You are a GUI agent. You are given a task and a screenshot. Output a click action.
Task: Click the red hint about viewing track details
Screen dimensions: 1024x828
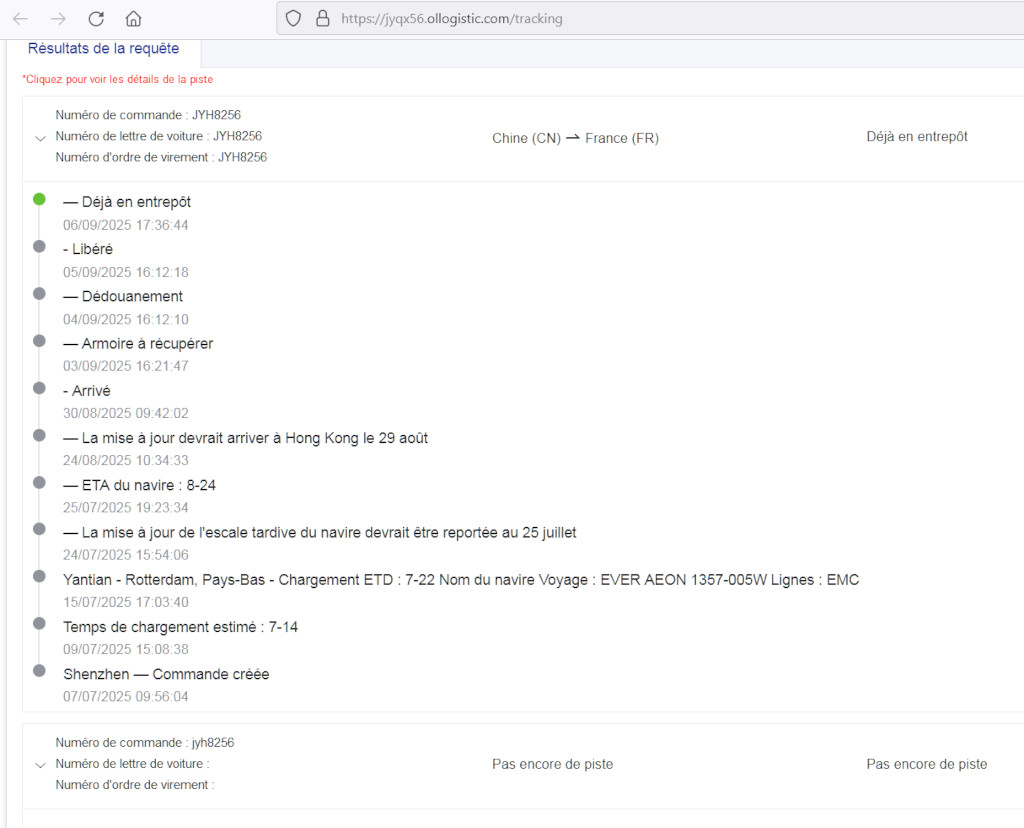(x=117, y=79)
